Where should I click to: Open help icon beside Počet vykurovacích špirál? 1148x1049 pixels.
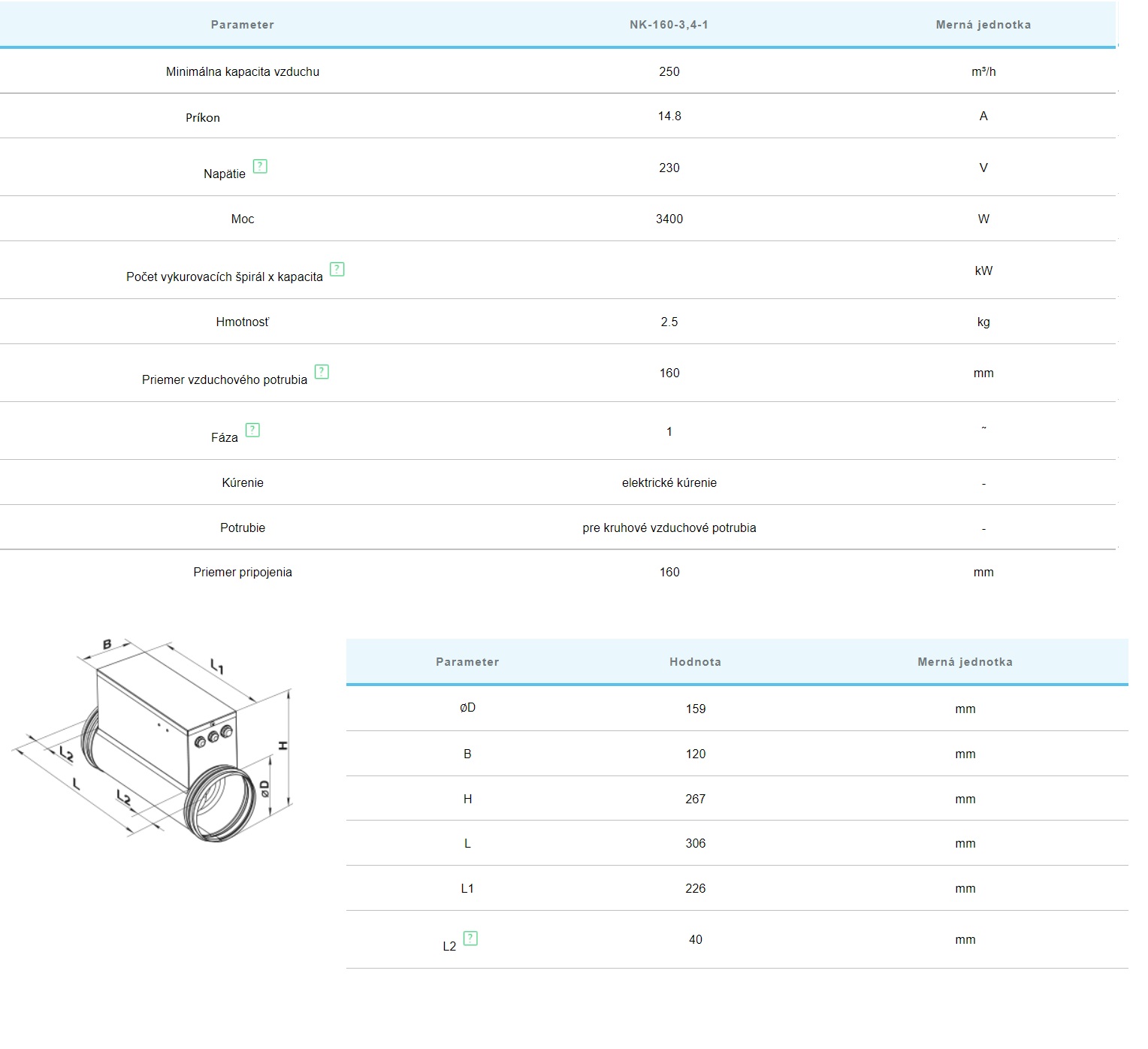click(337, 269)
